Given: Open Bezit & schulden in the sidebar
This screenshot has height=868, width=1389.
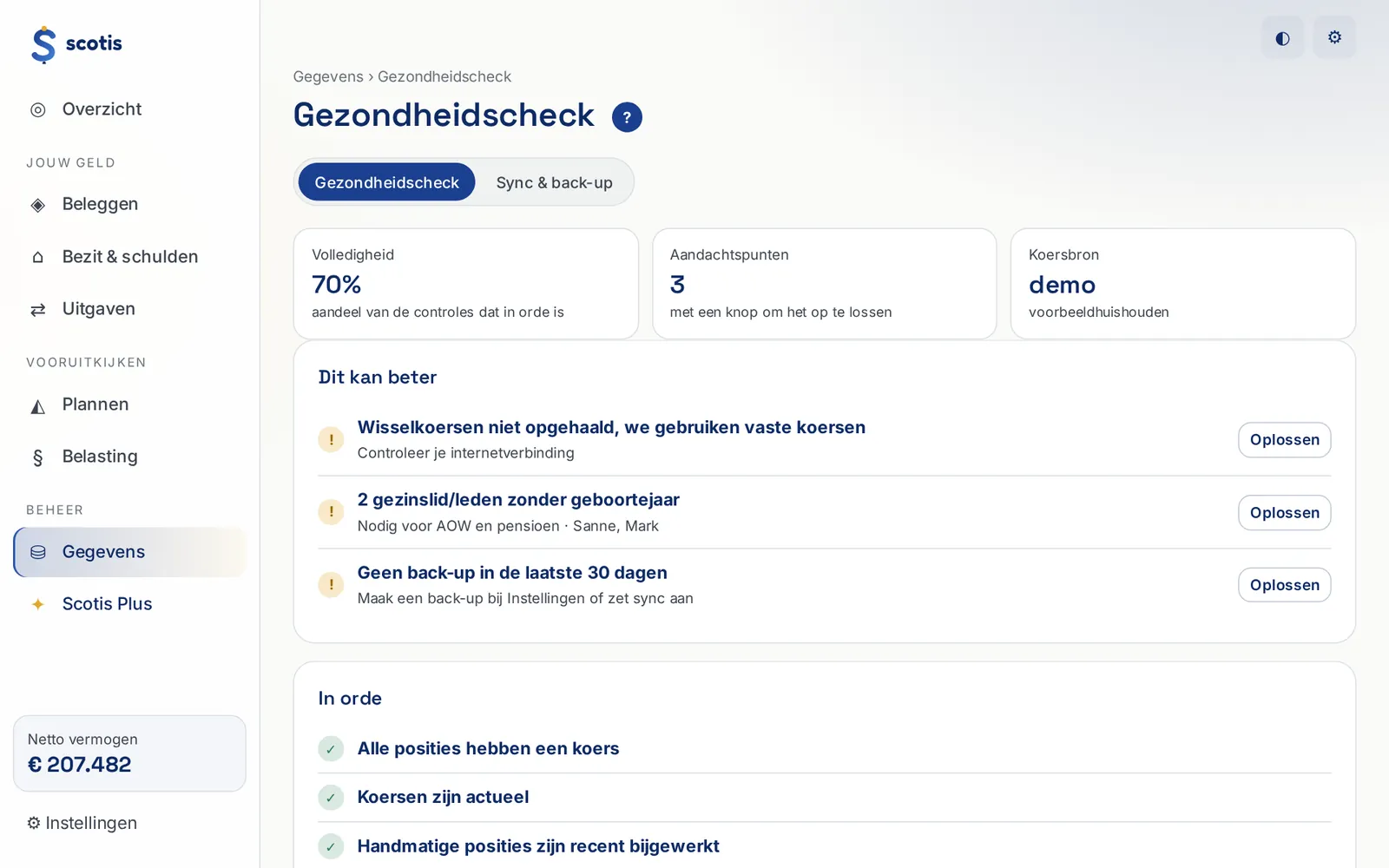Looking at the screenshot, I should 130,257.
